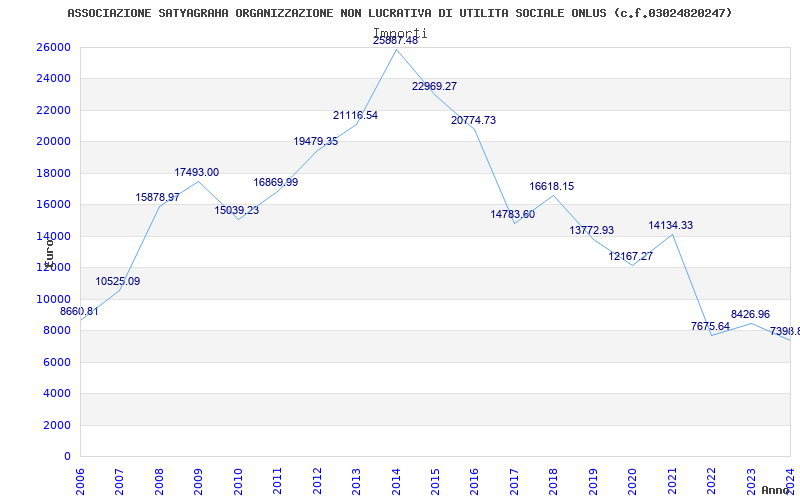This screenshot has height=500, width=800.
Task: Click x-axis year 2016
Action: 474,481
